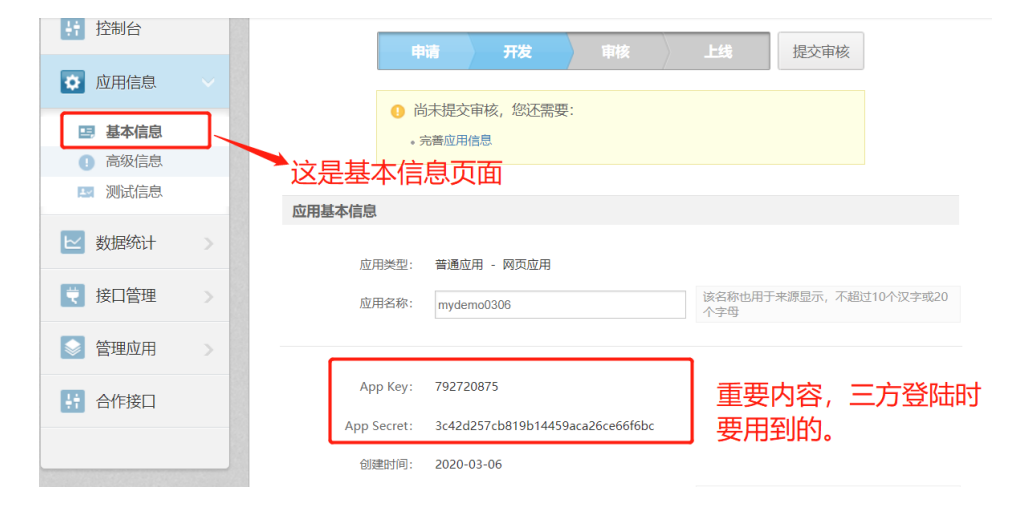Click the 申请 progress step
1012x507 pixels.
[x=425, y=52]
